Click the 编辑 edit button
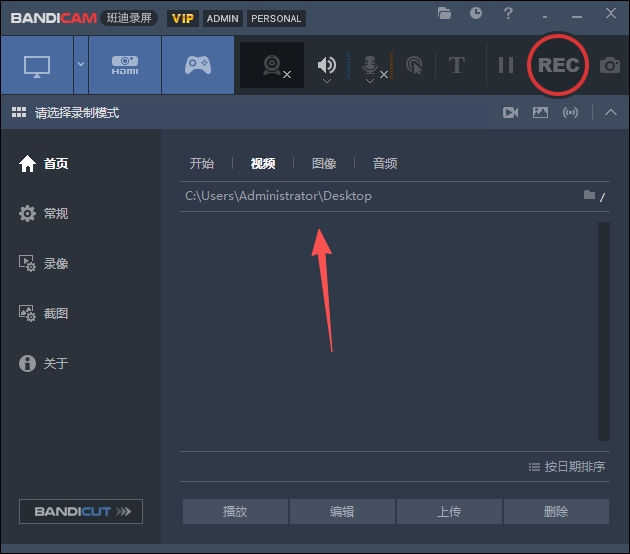The height and width of the screenshot is (554, 630). [x=342, y=511]
